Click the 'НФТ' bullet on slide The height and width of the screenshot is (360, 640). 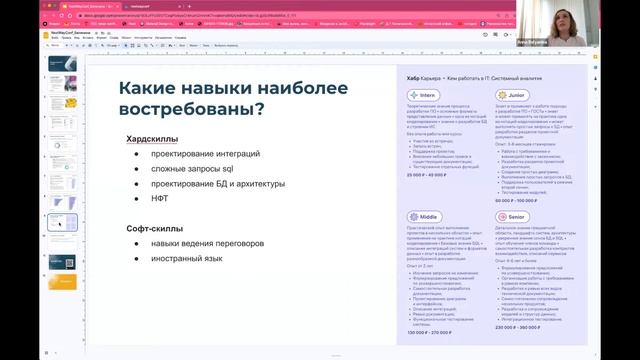pyautogui.click(x=160, y=198)
